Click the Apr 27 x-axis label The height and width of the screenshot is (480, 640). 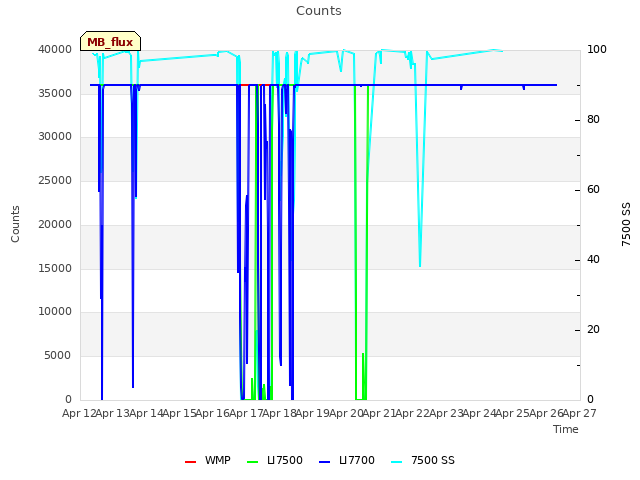[580, 413]
